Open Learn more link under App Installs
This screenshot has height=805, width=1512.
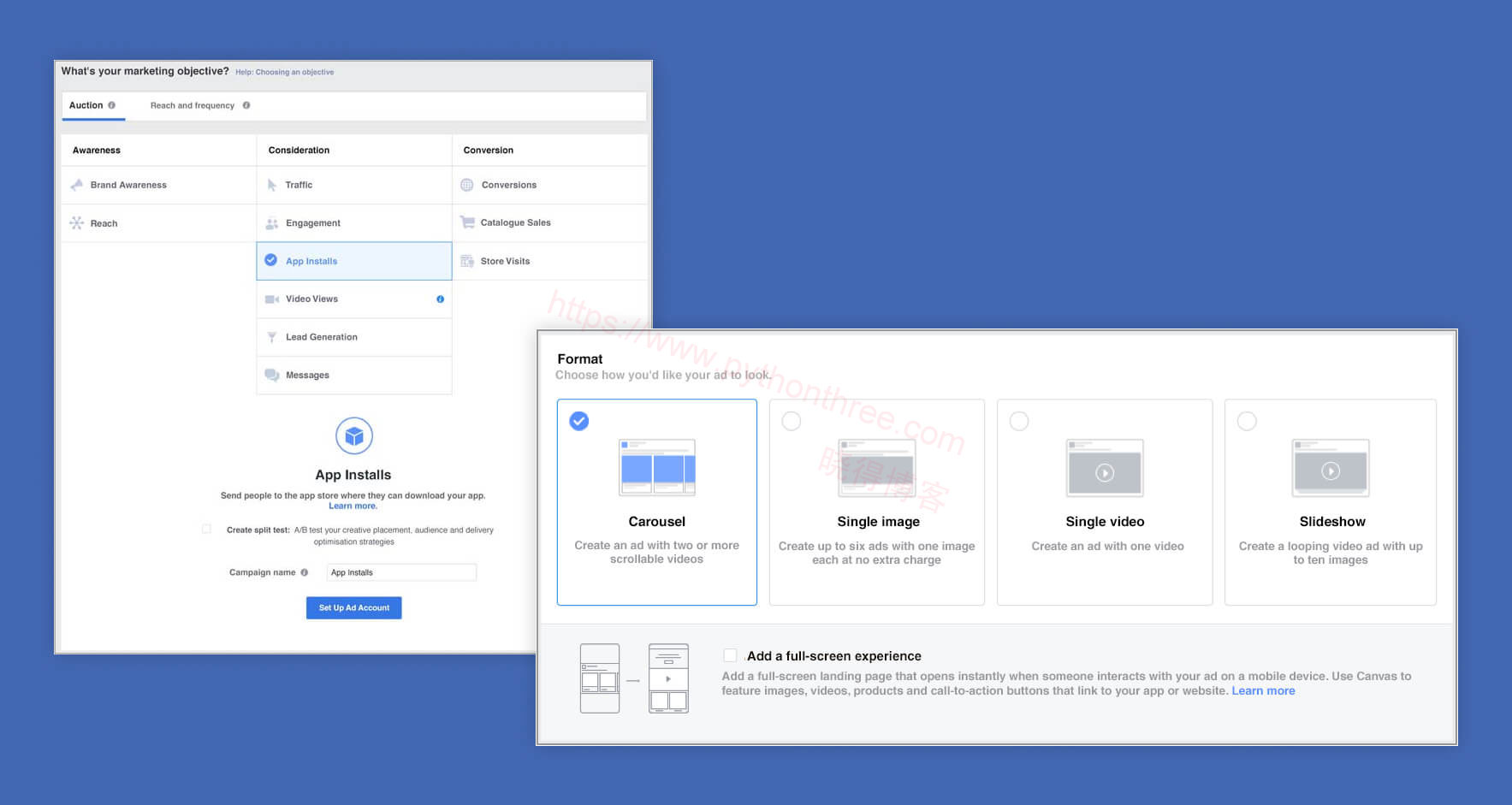tap(353, 506)
